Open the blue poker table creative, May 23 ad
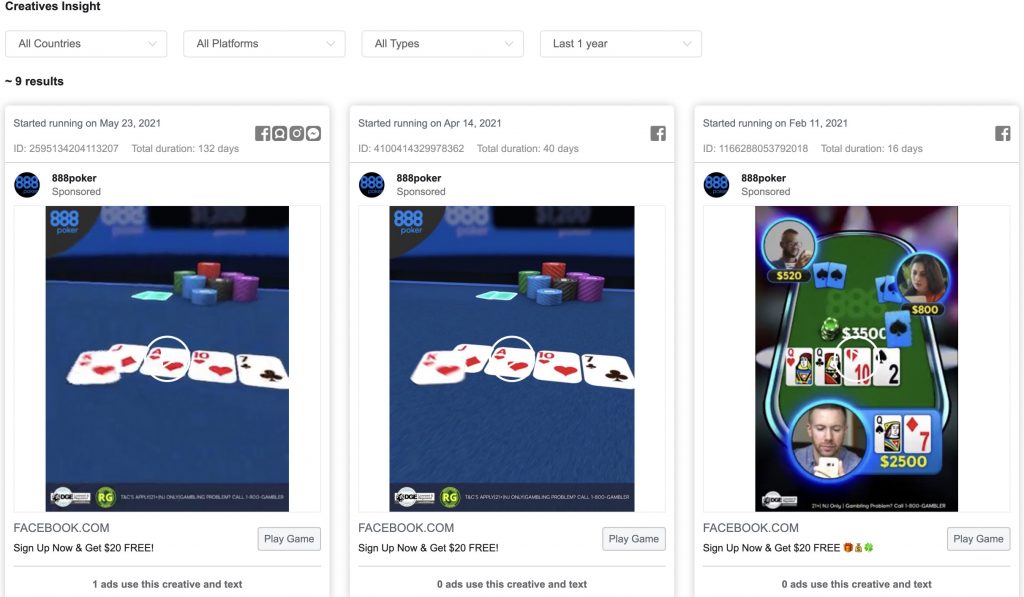Image resolution: width=1024 pixels, height=597 pixels. pyautogui.click(x=167, y=359)
